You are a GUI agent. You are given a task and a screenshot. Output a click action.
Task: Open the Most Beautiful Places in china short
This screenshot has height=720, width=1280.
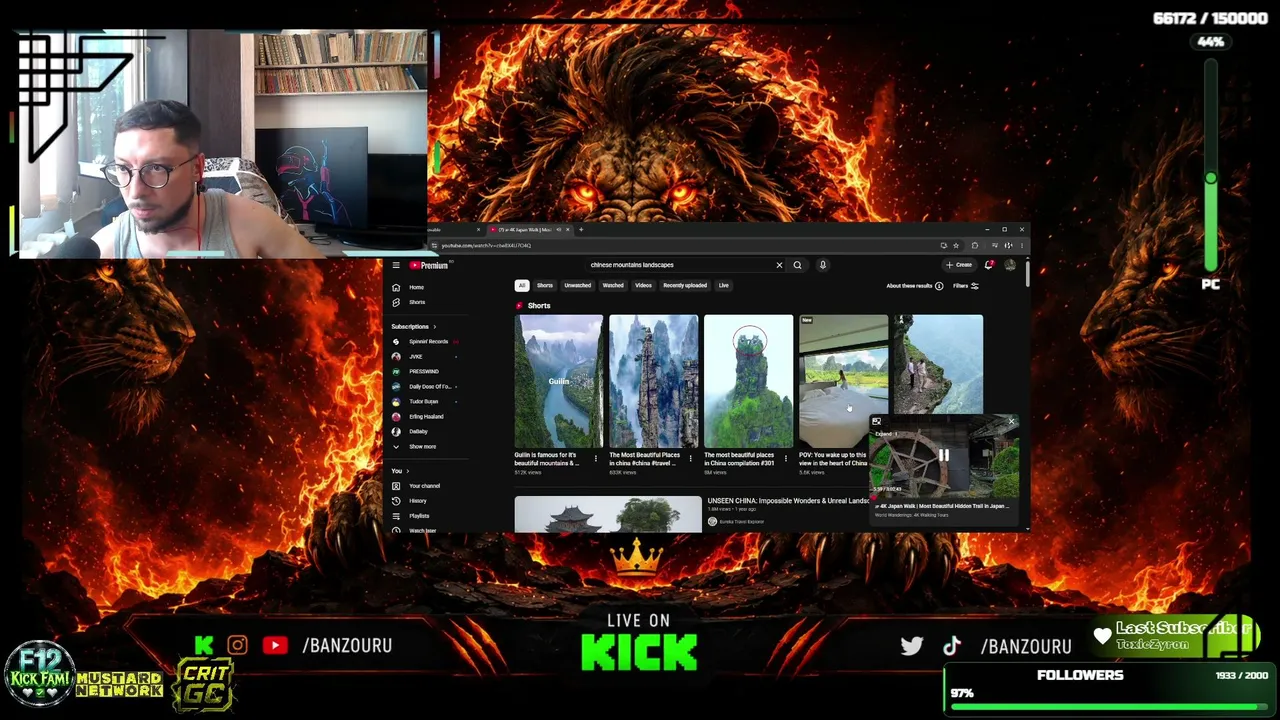(654, 381)
